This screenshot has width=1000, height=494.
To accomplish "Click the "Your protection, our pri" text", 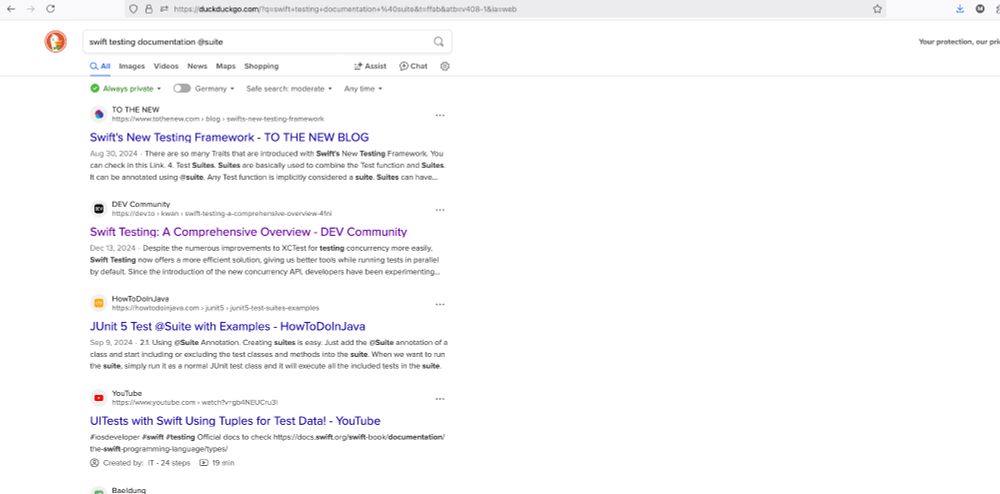I will 959,41.
